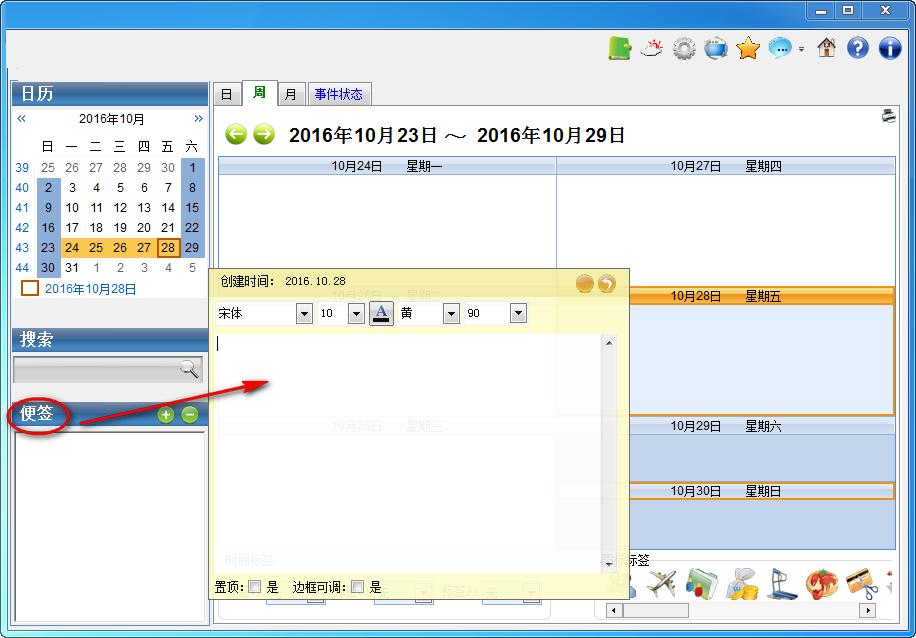
Task: Toggle the 置顶 (stay on top) checkbox
Action: (x=254, y=587)
